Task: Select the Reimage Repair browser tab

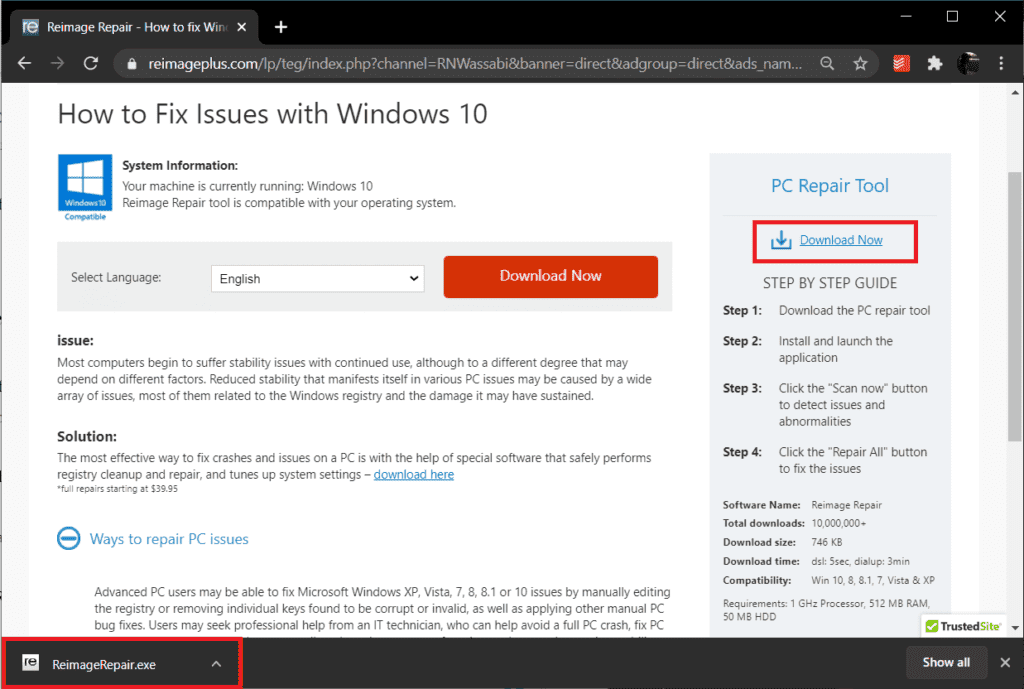Action: click(x=135, y=27)
